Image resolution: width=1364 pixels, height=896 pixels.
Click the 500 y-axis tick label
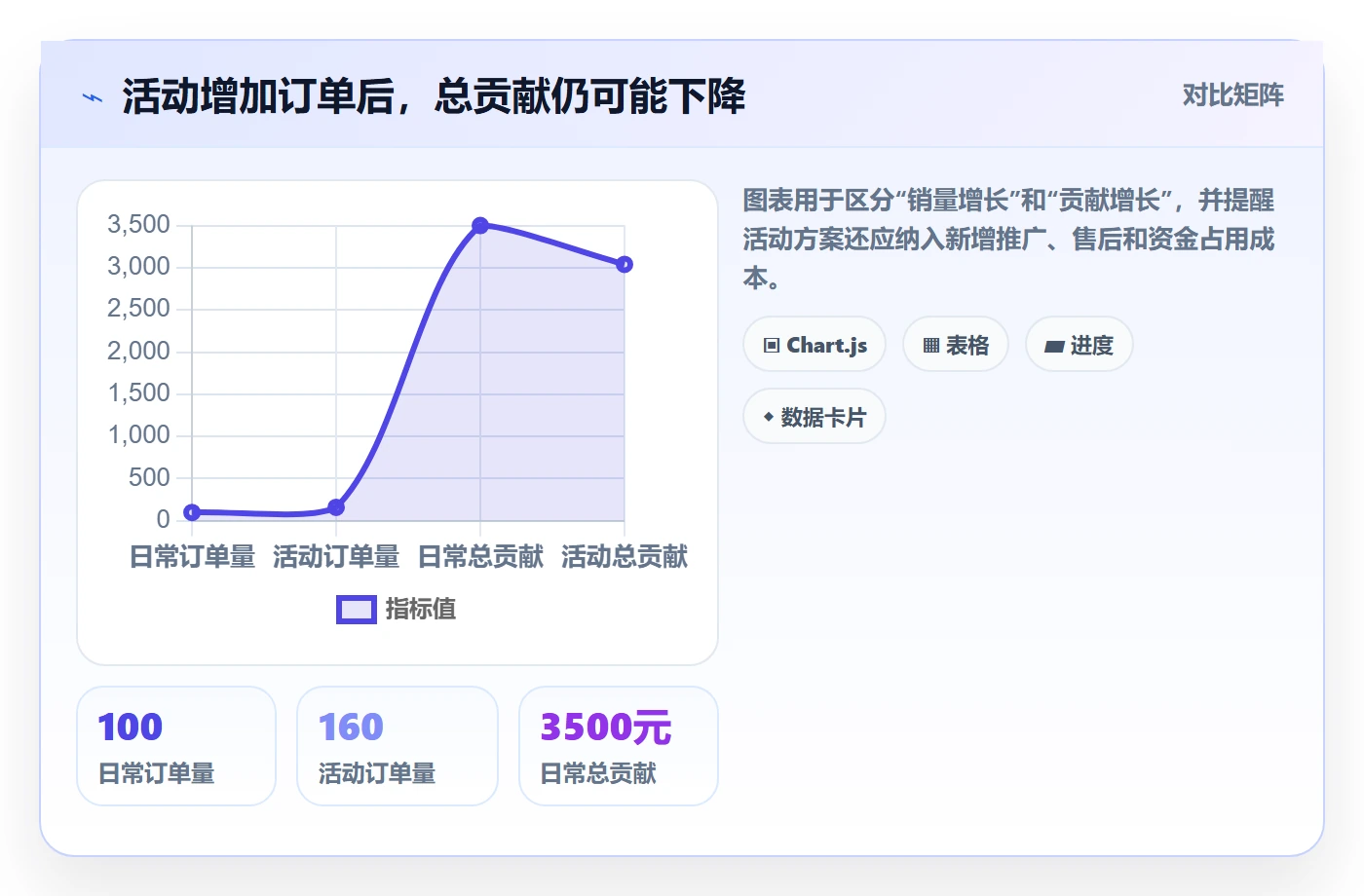pyautogui.click(x=149, y=478)
